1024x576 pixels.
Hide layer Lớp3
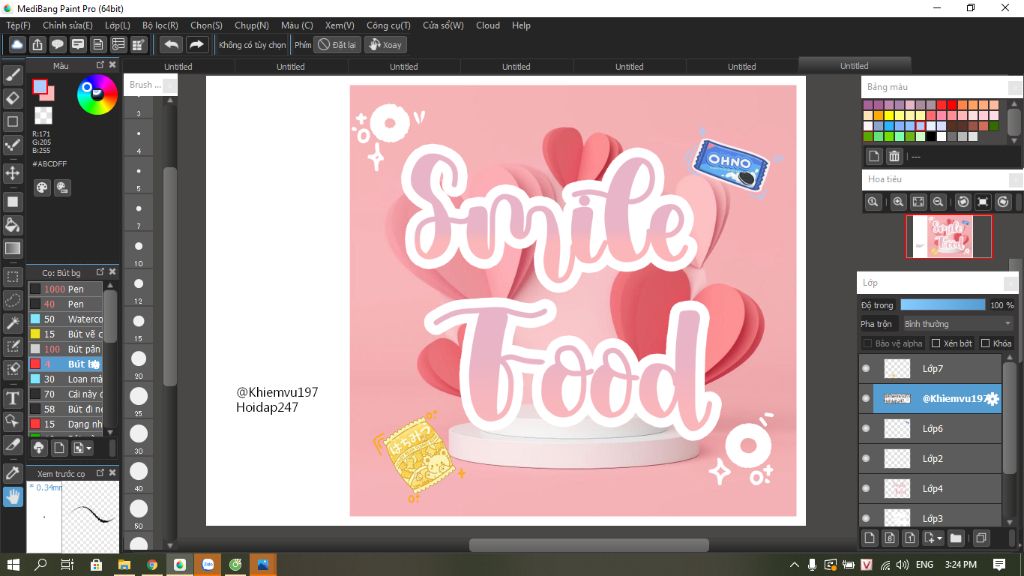tap(866, 518)
